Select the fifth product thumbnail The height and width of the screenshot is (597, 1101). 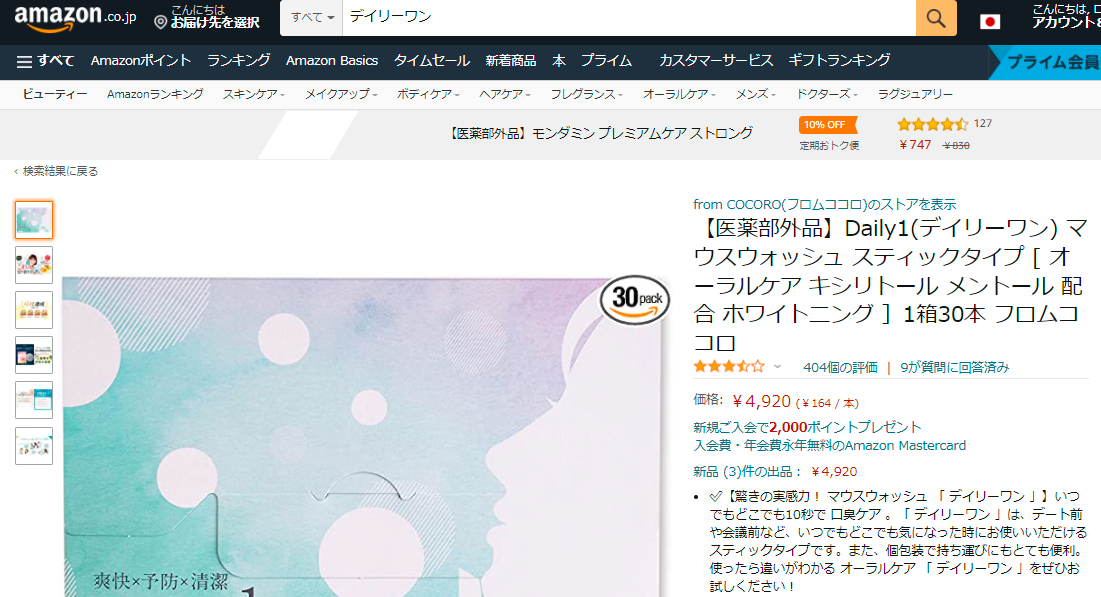(34, 400)
